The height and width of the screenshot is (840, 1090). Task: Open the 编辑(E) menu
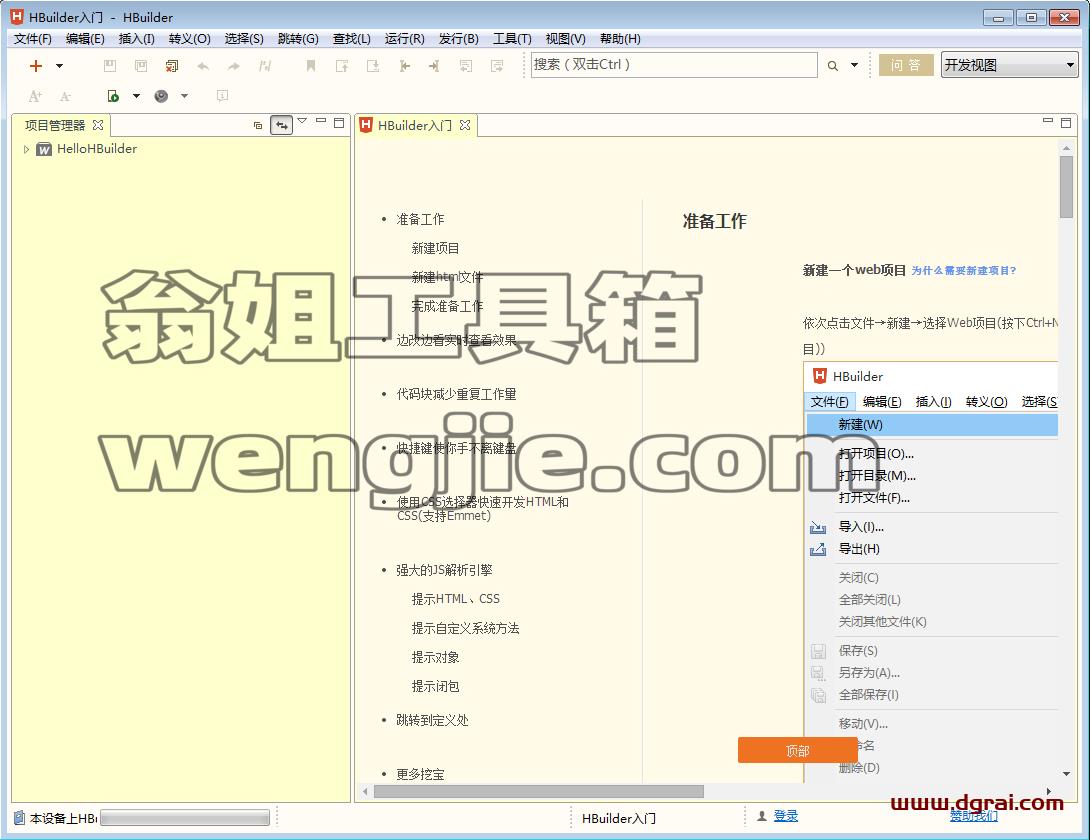coord(85,39)
